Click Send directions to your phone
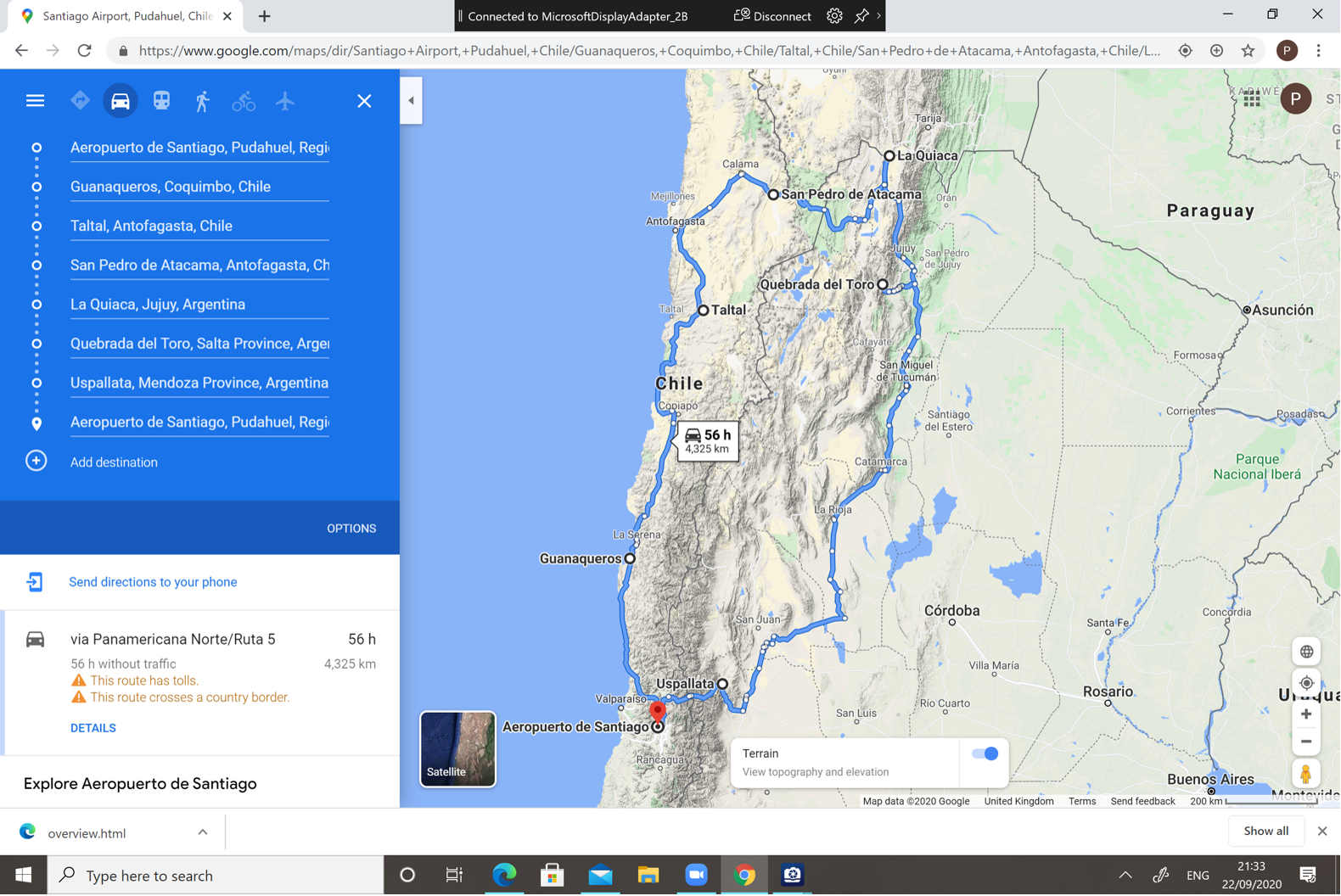 click(x=153, y=582)
